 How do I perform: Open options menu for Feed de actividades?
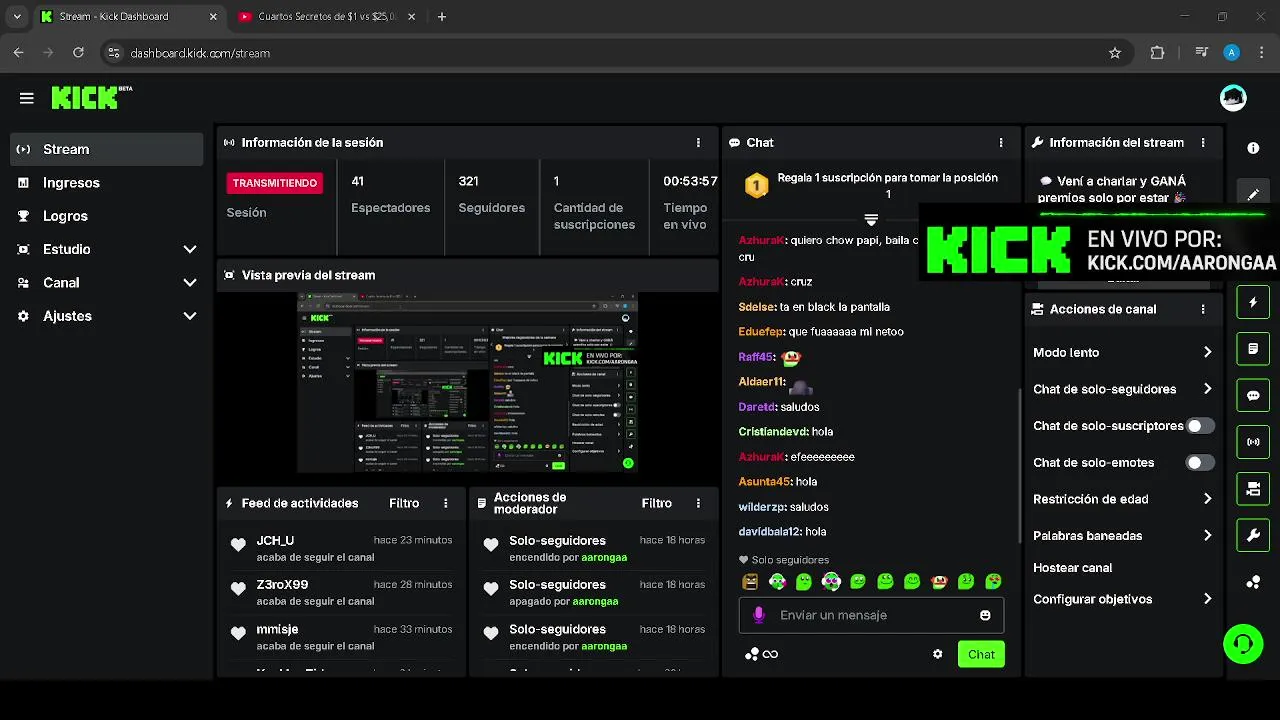coord(446,503)
